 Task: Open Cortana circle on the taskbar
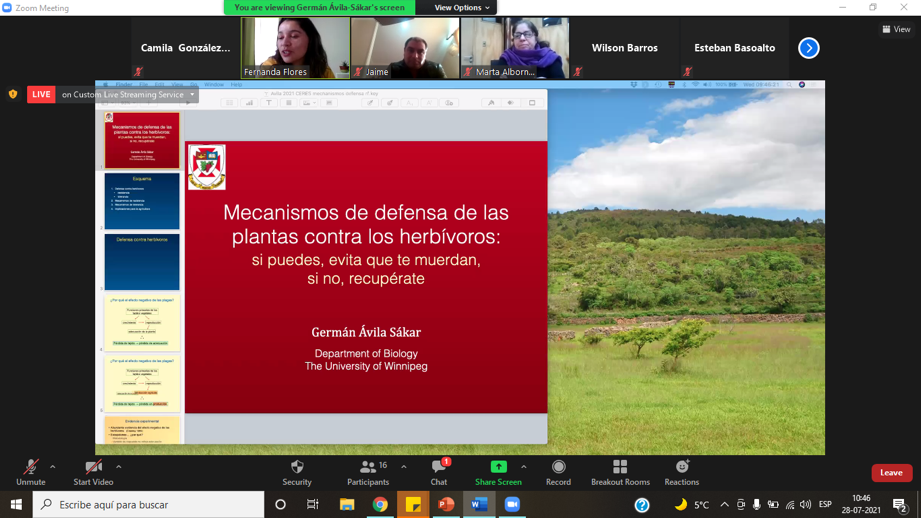coord(280,504)
